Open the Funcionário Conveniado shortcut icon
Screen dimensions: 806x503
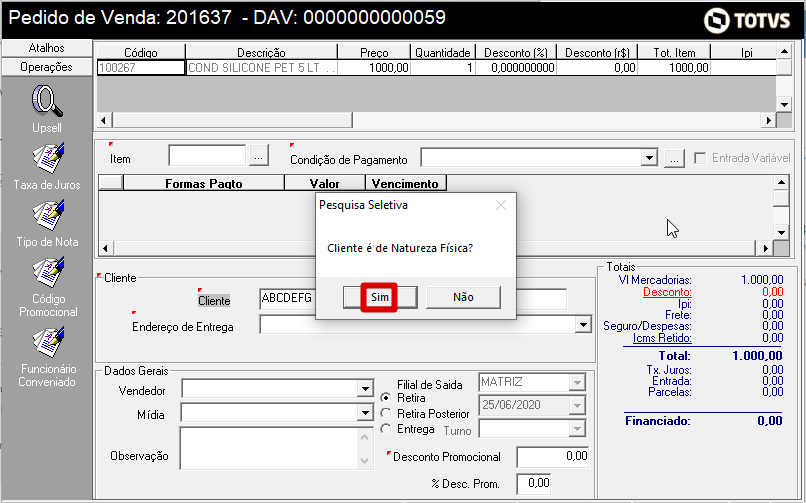48,342
